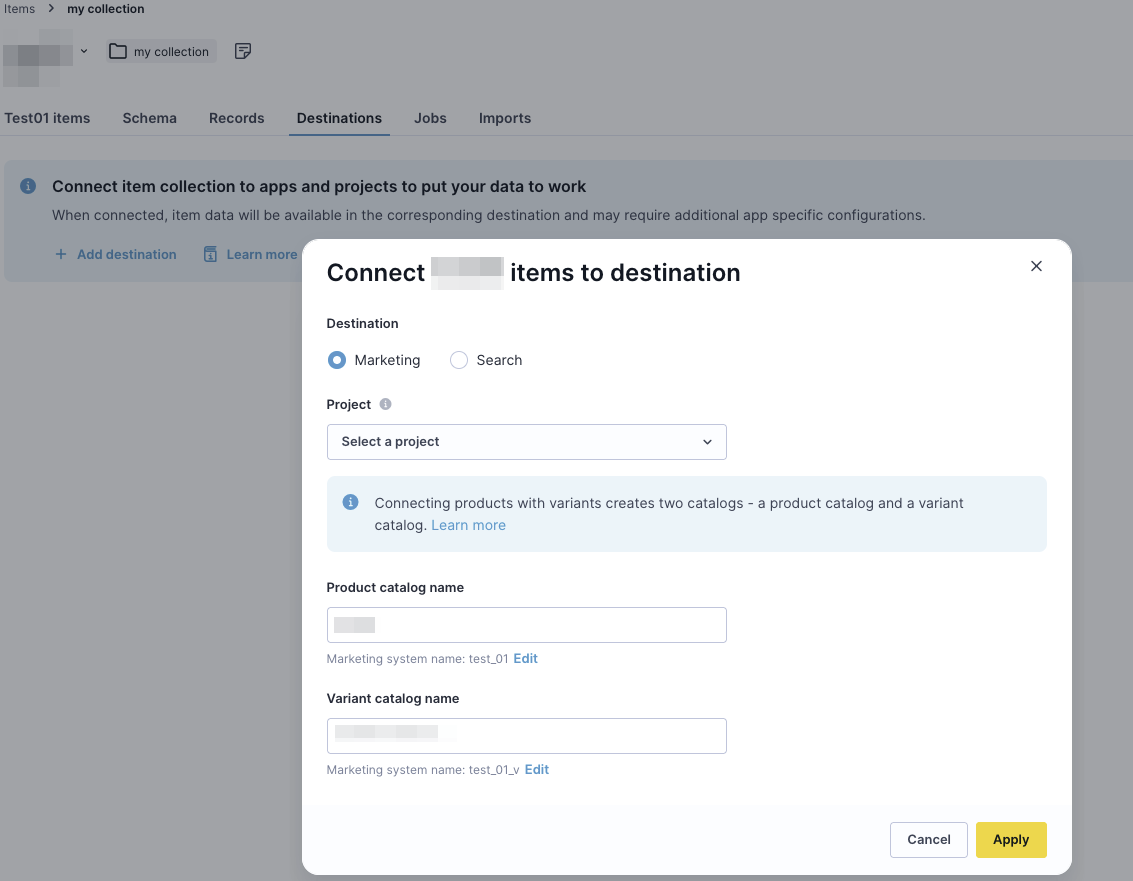Open the notes icon next to my collection

point(243,51)
